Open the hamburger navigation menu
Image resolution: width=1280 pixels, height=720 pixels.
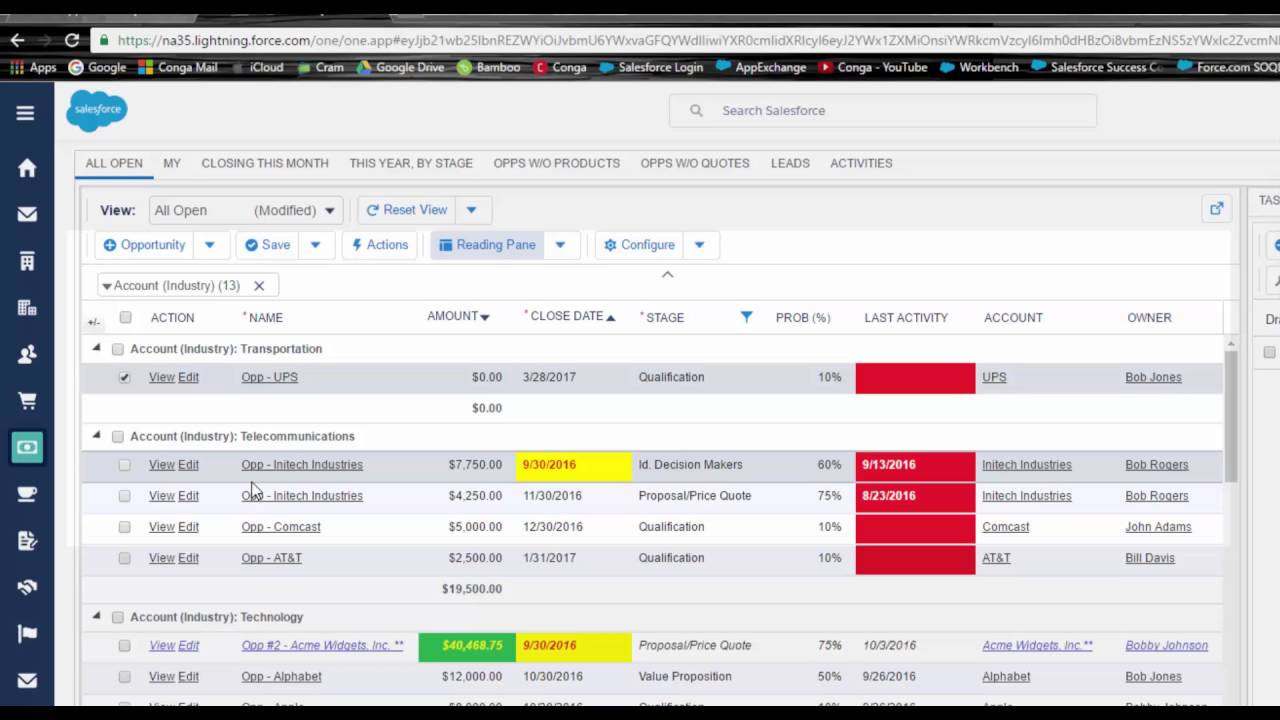click(x=25, y=113)
